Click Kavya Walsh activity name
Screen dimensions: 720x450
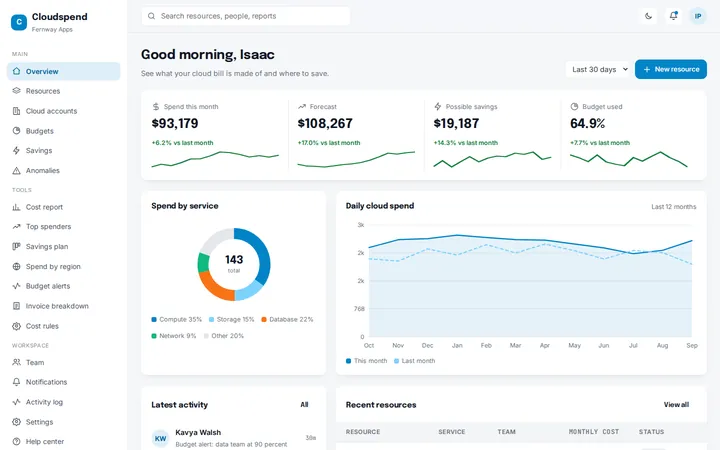tap(198, 433)
